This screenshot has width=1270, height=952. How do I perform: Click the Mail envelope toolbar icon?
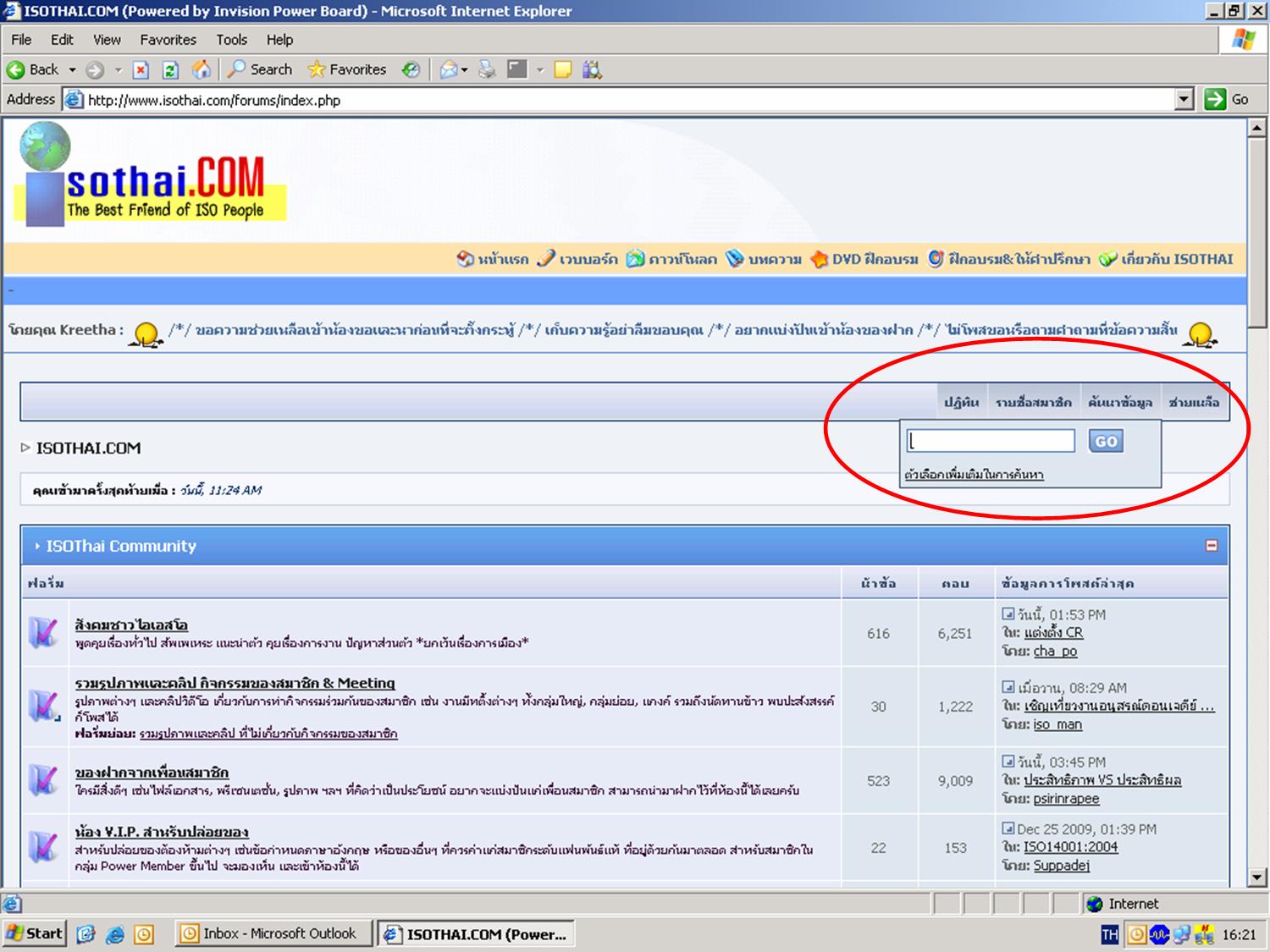pos(449,70)
